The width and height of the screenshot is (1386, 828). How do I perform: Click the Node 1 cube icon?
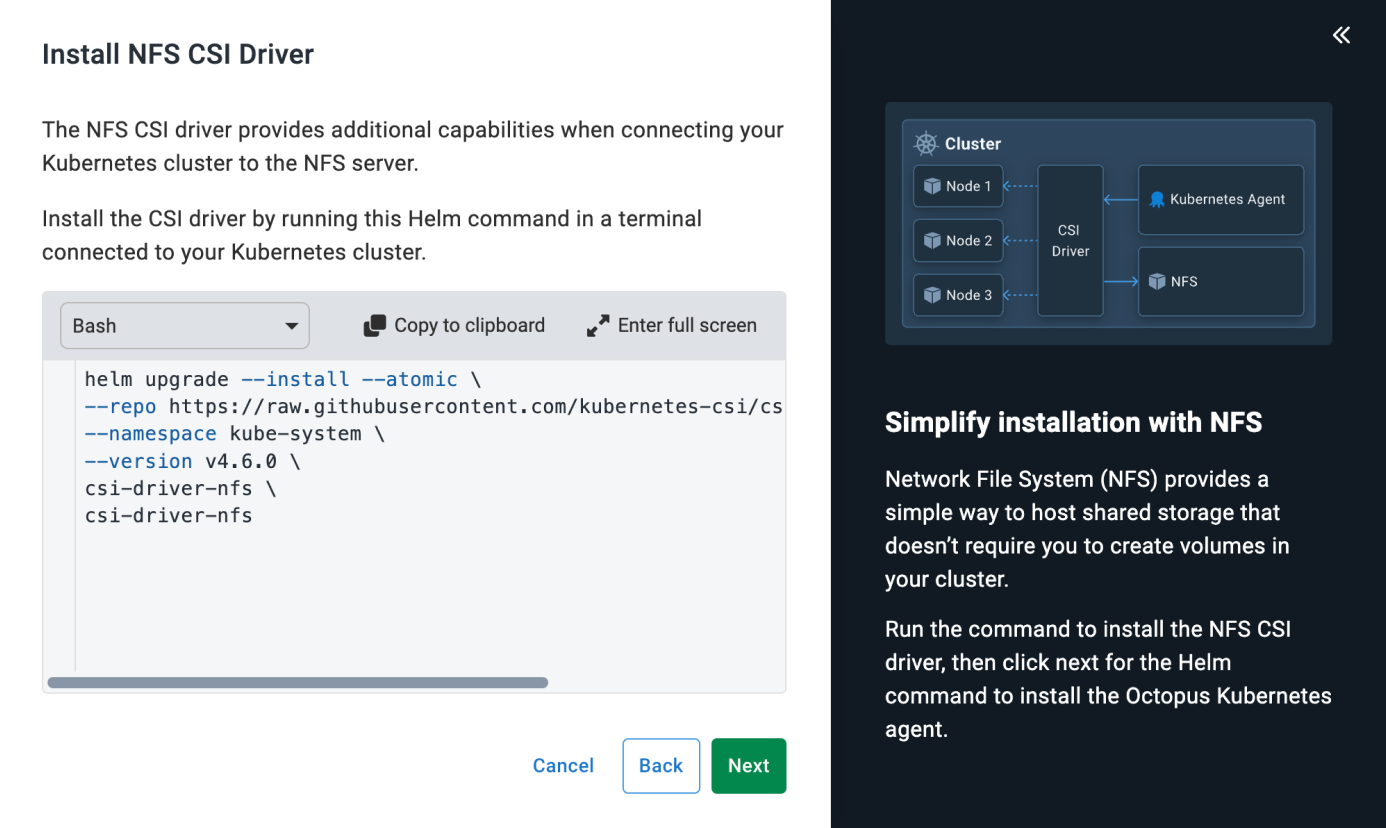coord(932,186)
